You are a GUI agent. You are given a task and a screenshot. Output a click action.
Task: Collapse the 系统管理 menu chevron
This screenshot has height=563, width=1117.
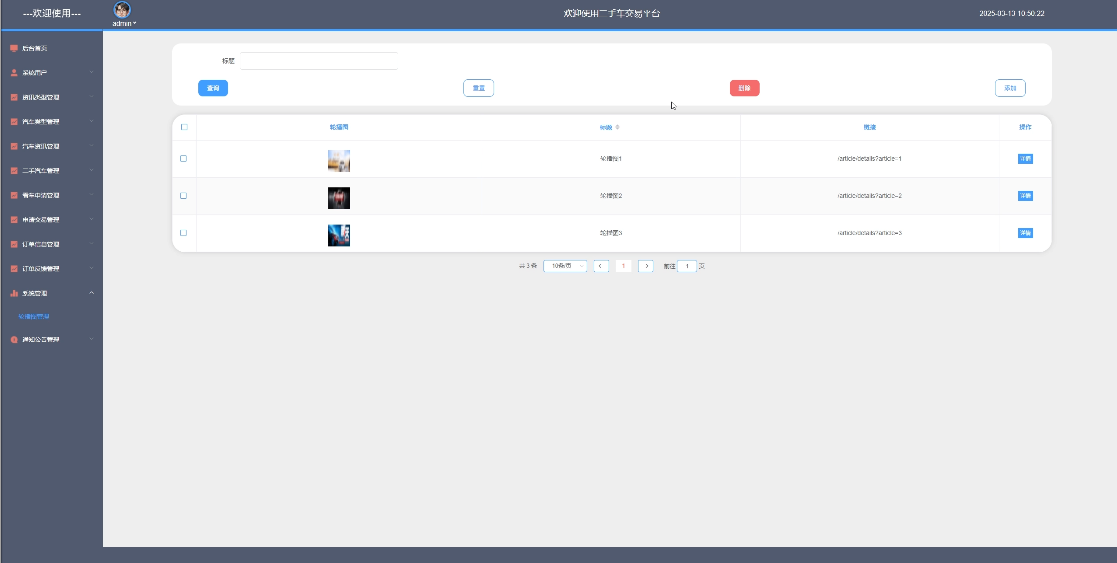91,294
